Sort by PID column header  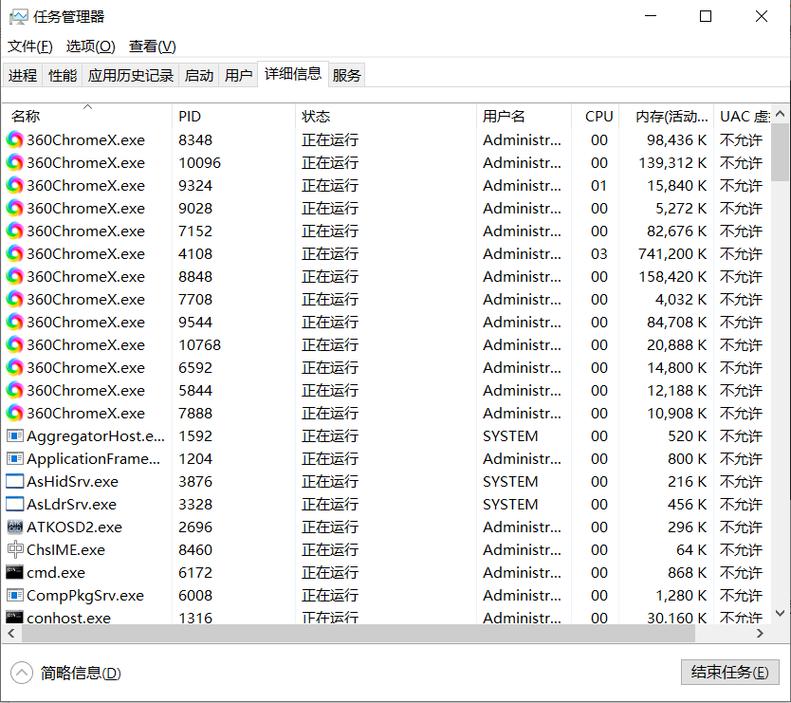point(190,116)
